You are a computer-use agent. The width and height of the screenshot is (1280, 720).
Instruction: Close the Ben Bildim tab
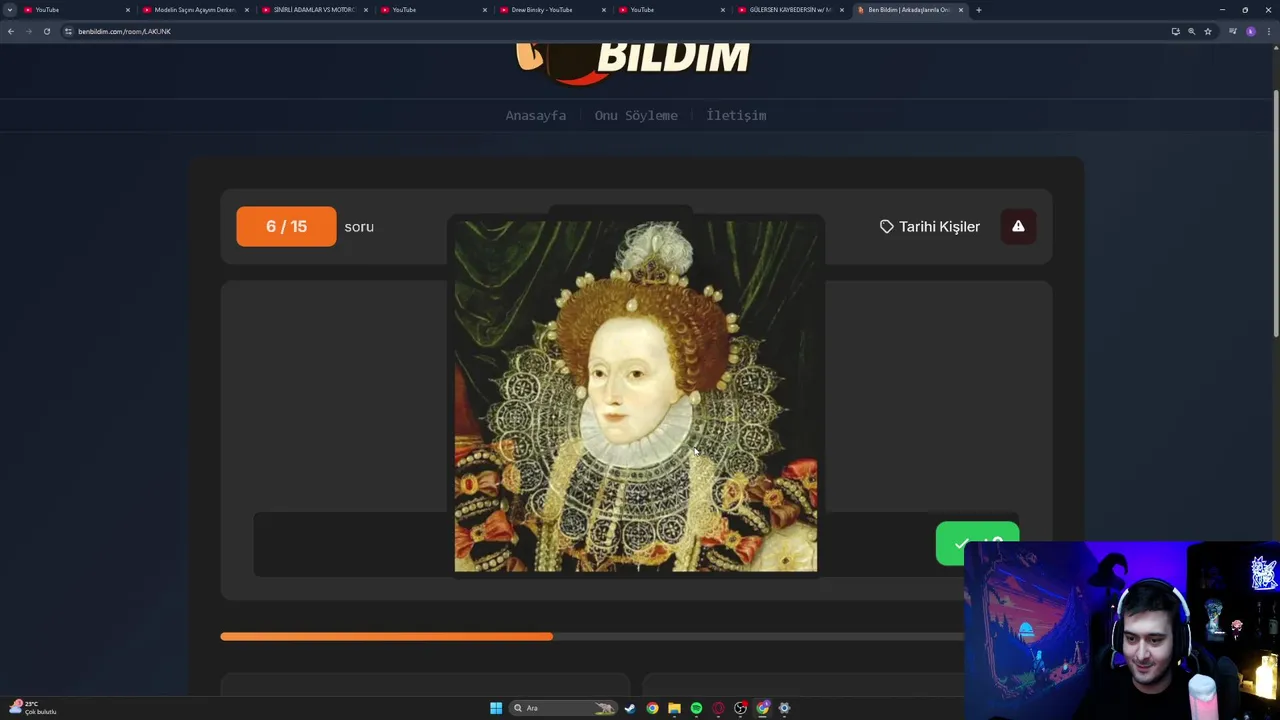click(960, 10)
